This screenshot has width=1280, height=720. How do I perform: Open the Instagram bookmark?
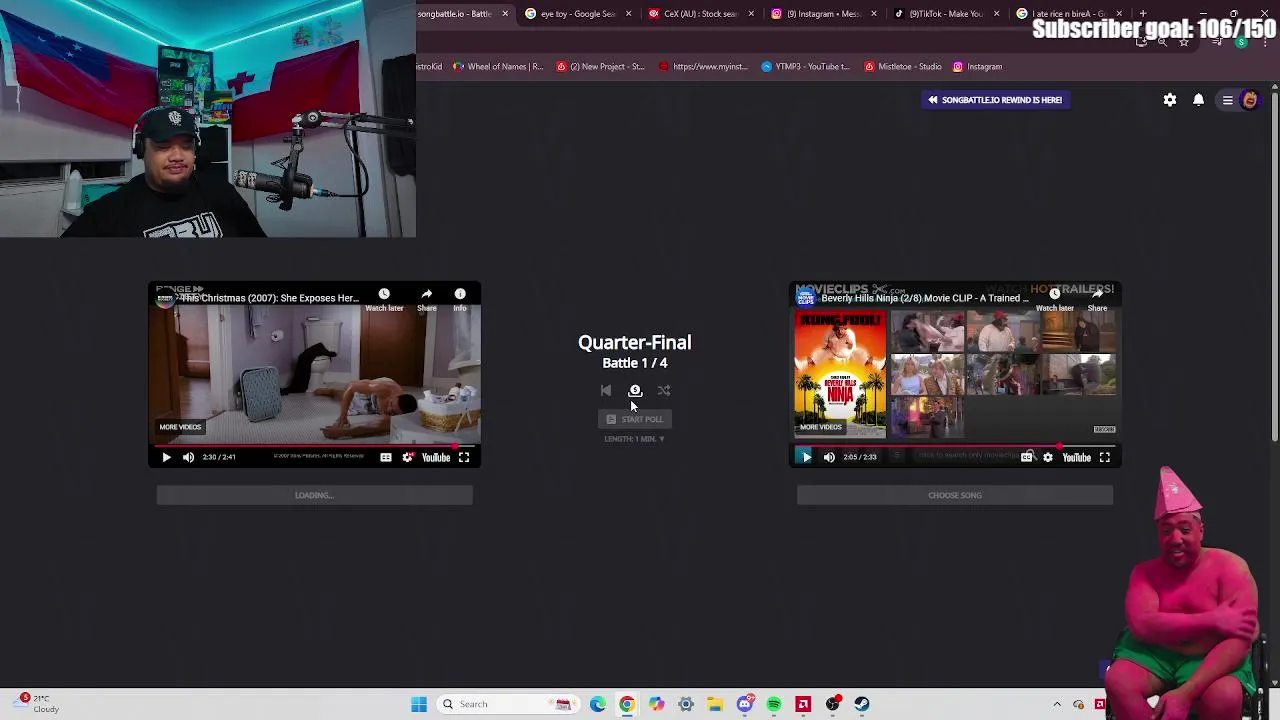coord(977,67)
